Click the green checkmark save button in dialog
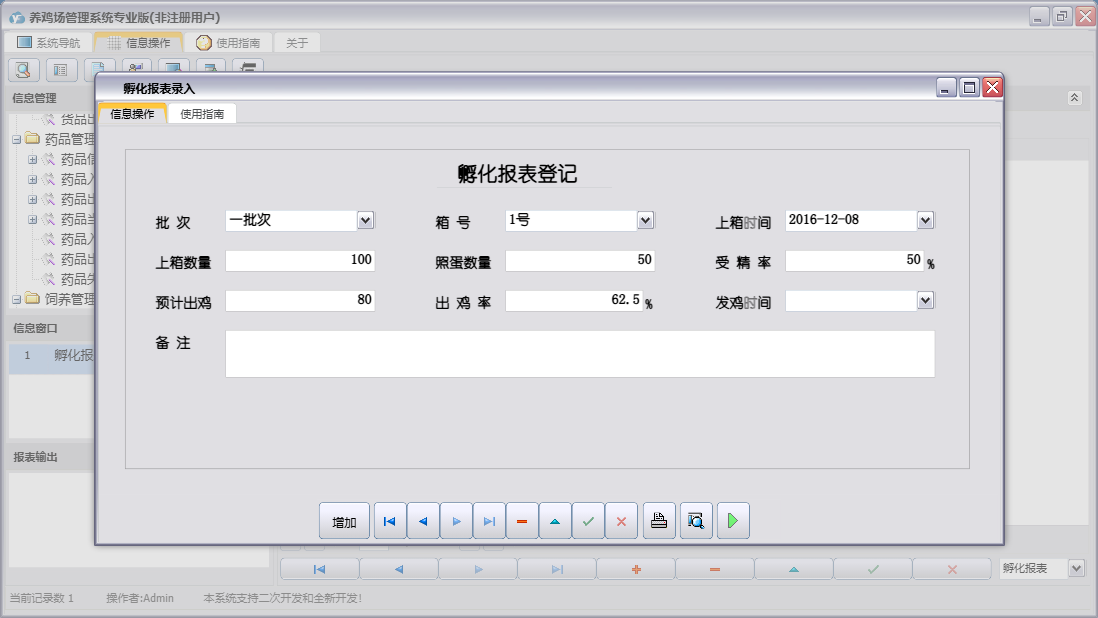Viewport: 1098px width, 618px height. [x=588, y=521]
